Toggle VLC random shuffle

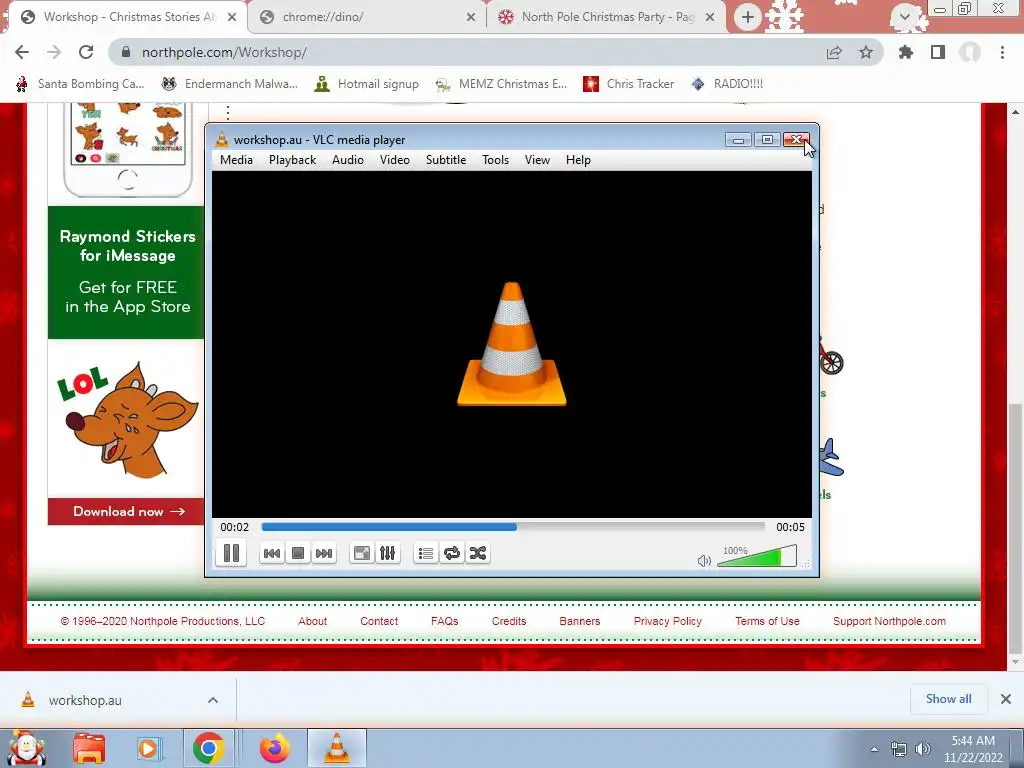478,553
